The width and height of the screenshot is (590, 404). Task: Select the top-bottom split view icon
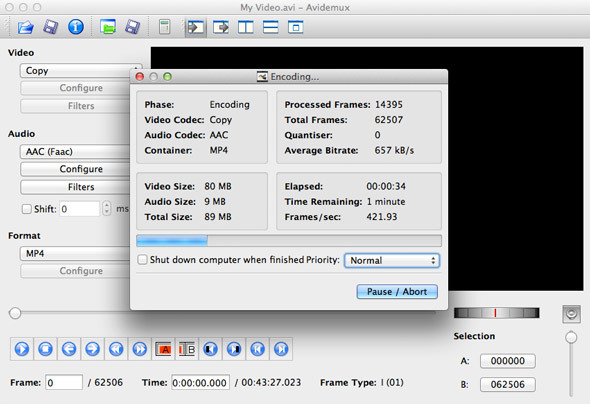pyautogui.click(x=270, y=27)
